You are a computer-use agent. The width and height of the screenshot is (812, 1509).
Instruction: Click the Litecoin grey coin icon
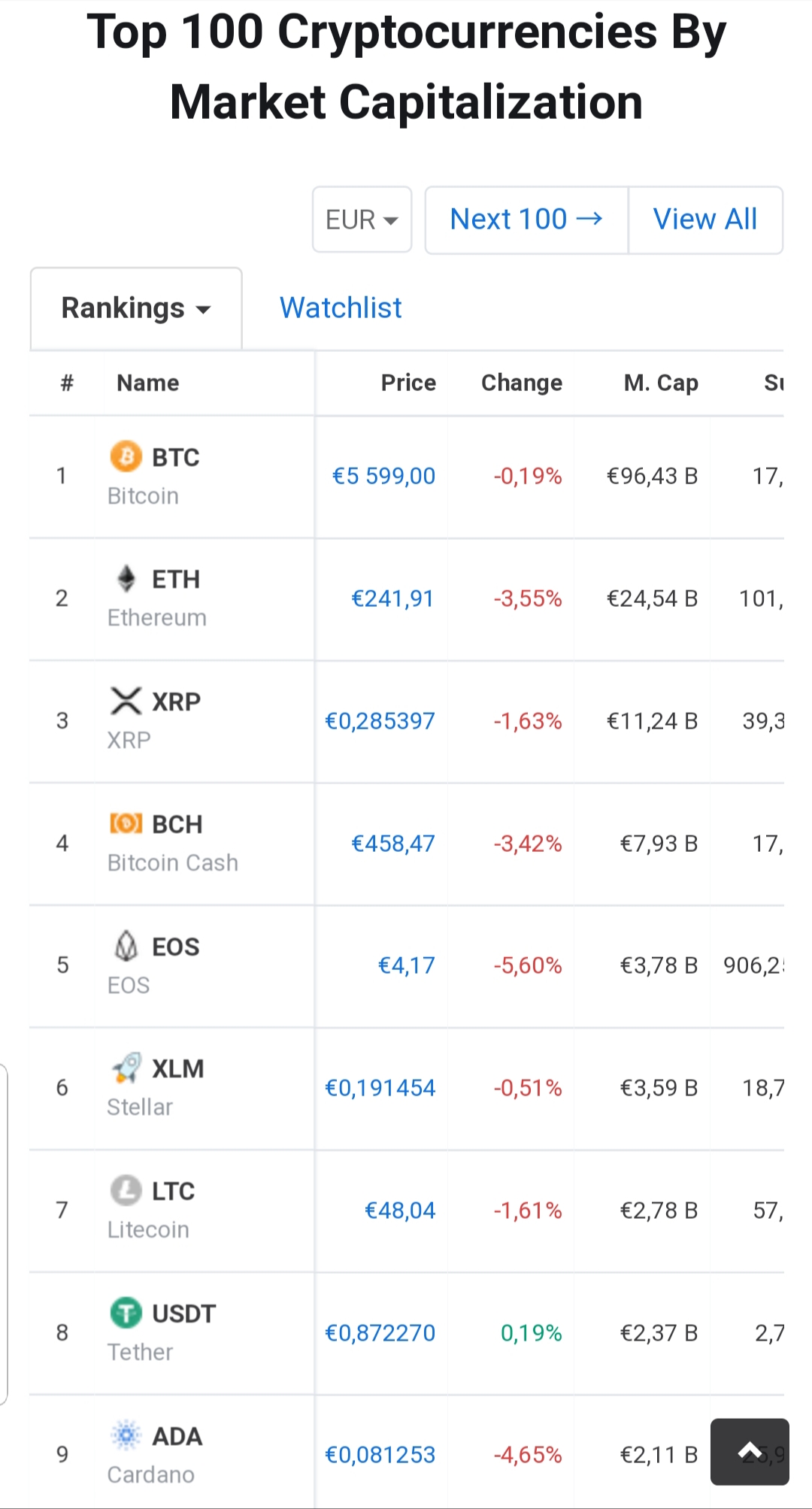(x=126, y=1190)
